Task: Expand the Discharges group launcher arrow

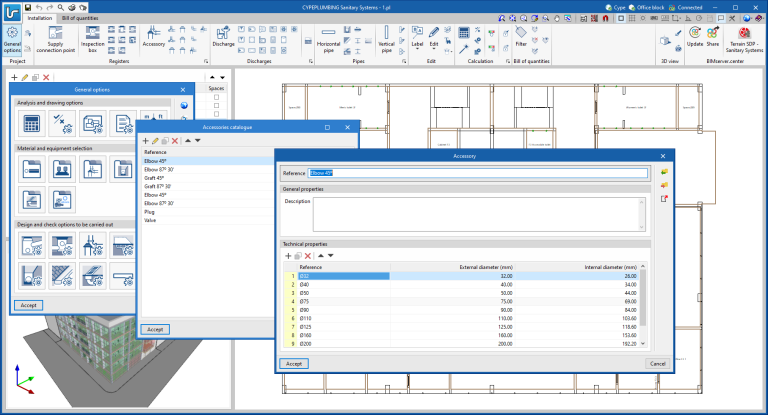Action: [x=311, y=61]
